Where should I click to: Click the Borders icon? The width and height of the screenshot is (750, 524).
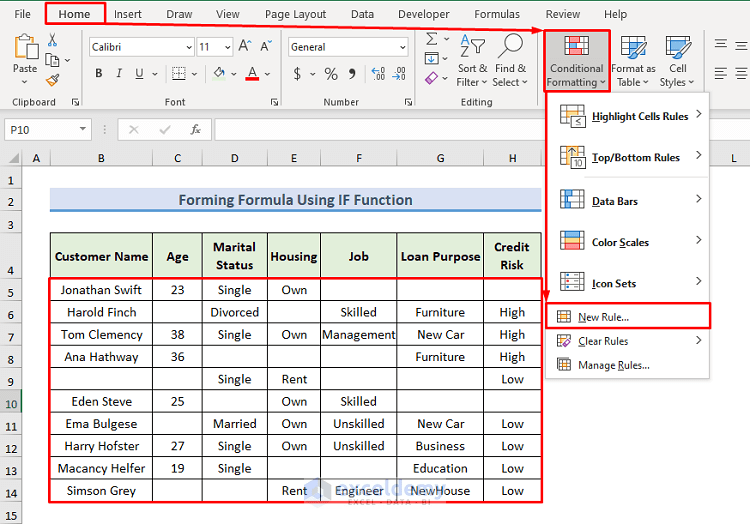tap(179, 74)
